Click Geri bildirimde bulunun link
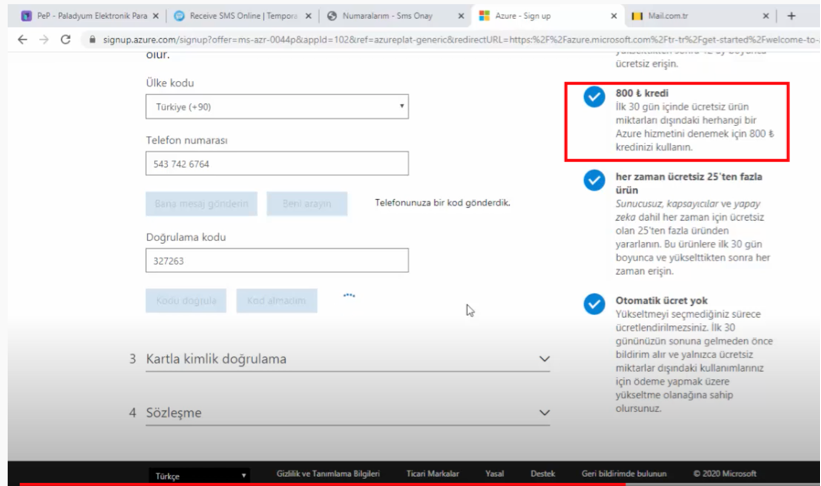The image size is (821, 486). click(624, 473)
